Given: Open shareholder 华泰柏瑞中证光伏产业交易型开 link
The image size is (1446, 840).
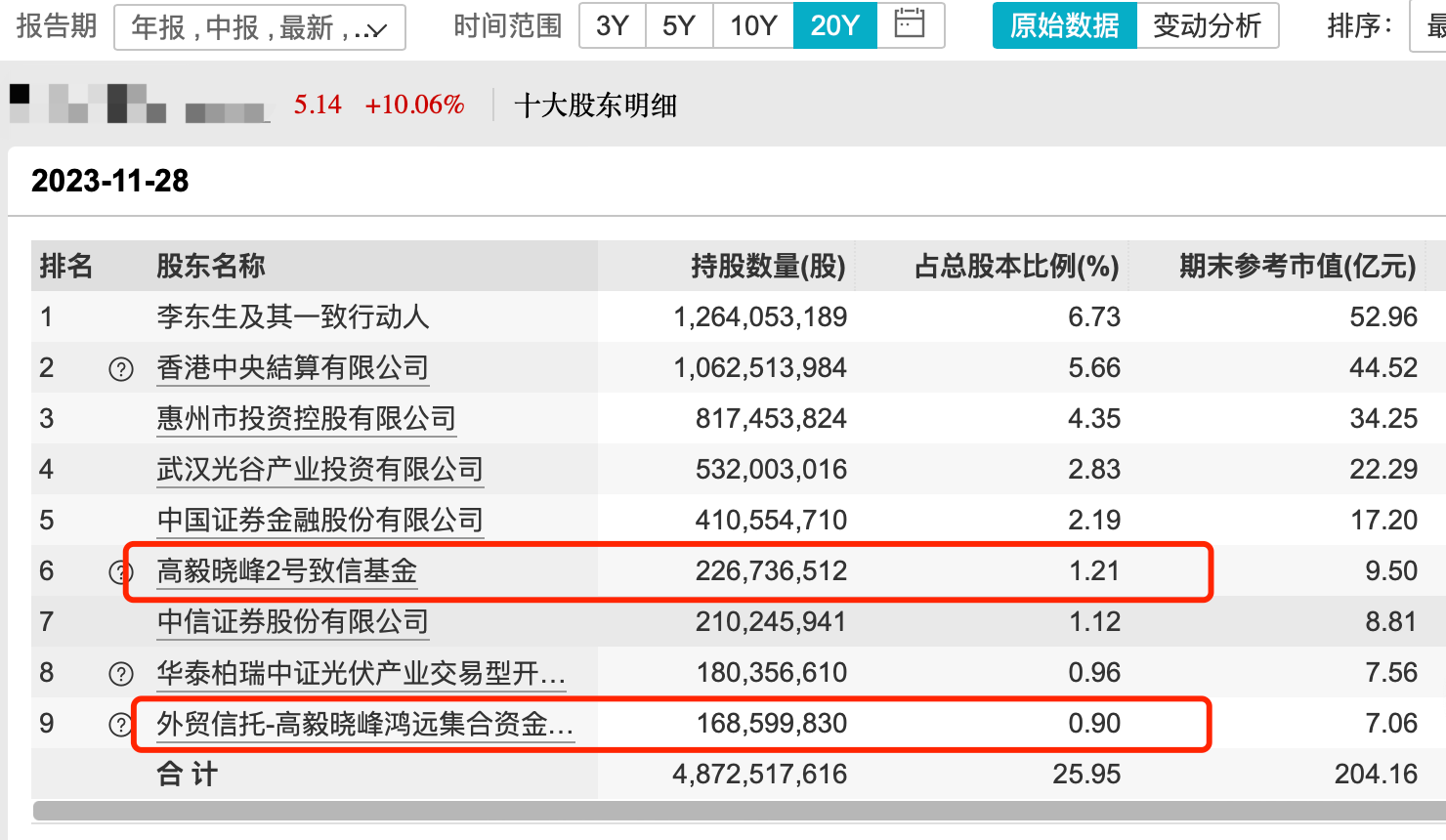Looking at the screenshot, I should [361, 673].
